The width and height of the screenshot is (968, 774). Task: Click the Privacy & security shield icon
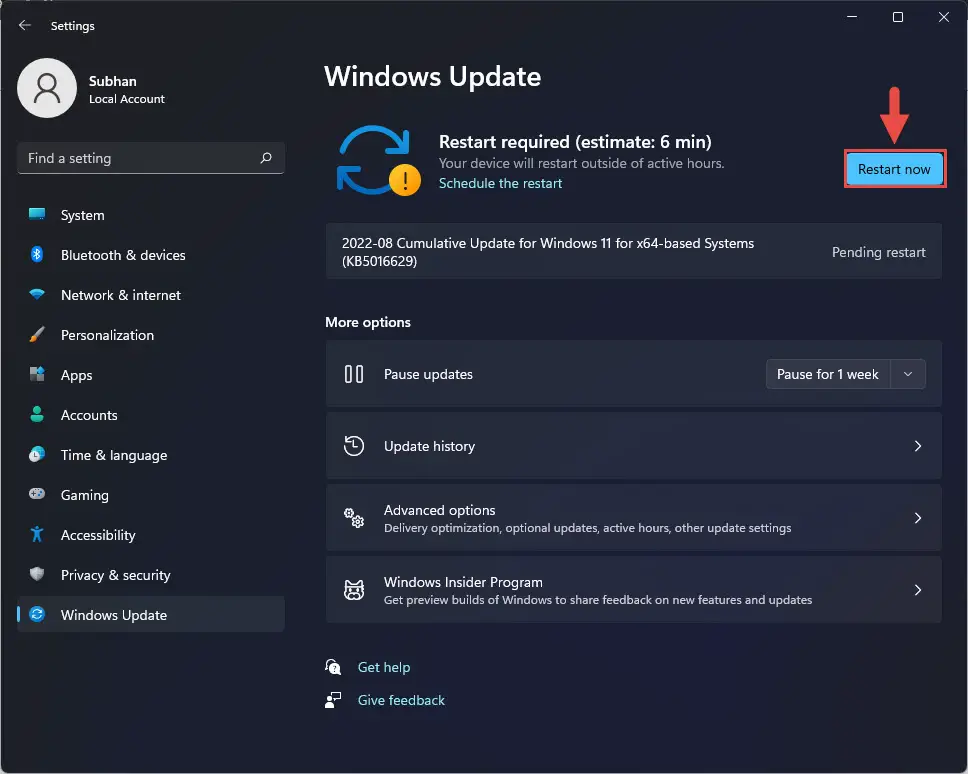[x=37, y=575]
